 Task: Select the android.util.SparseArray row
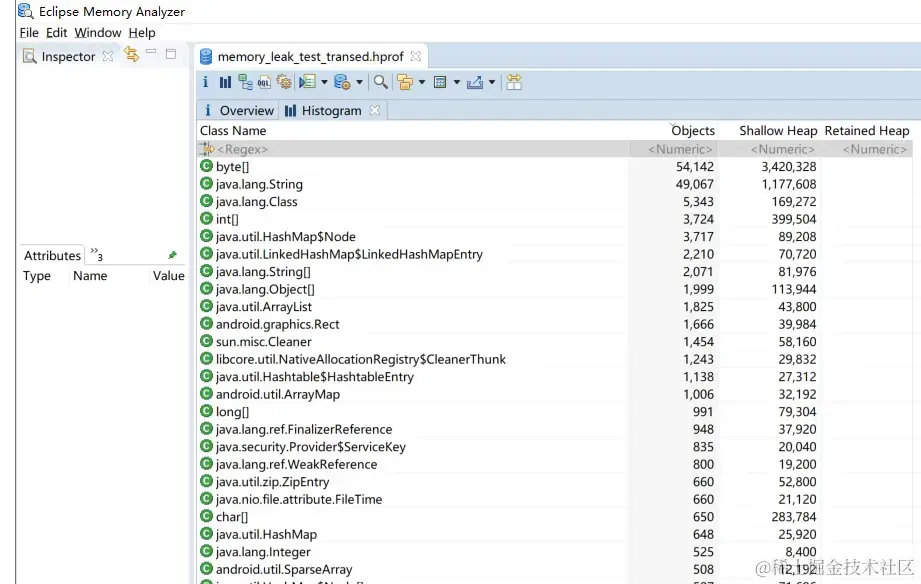pyautogui.click(x=555, y=569)
